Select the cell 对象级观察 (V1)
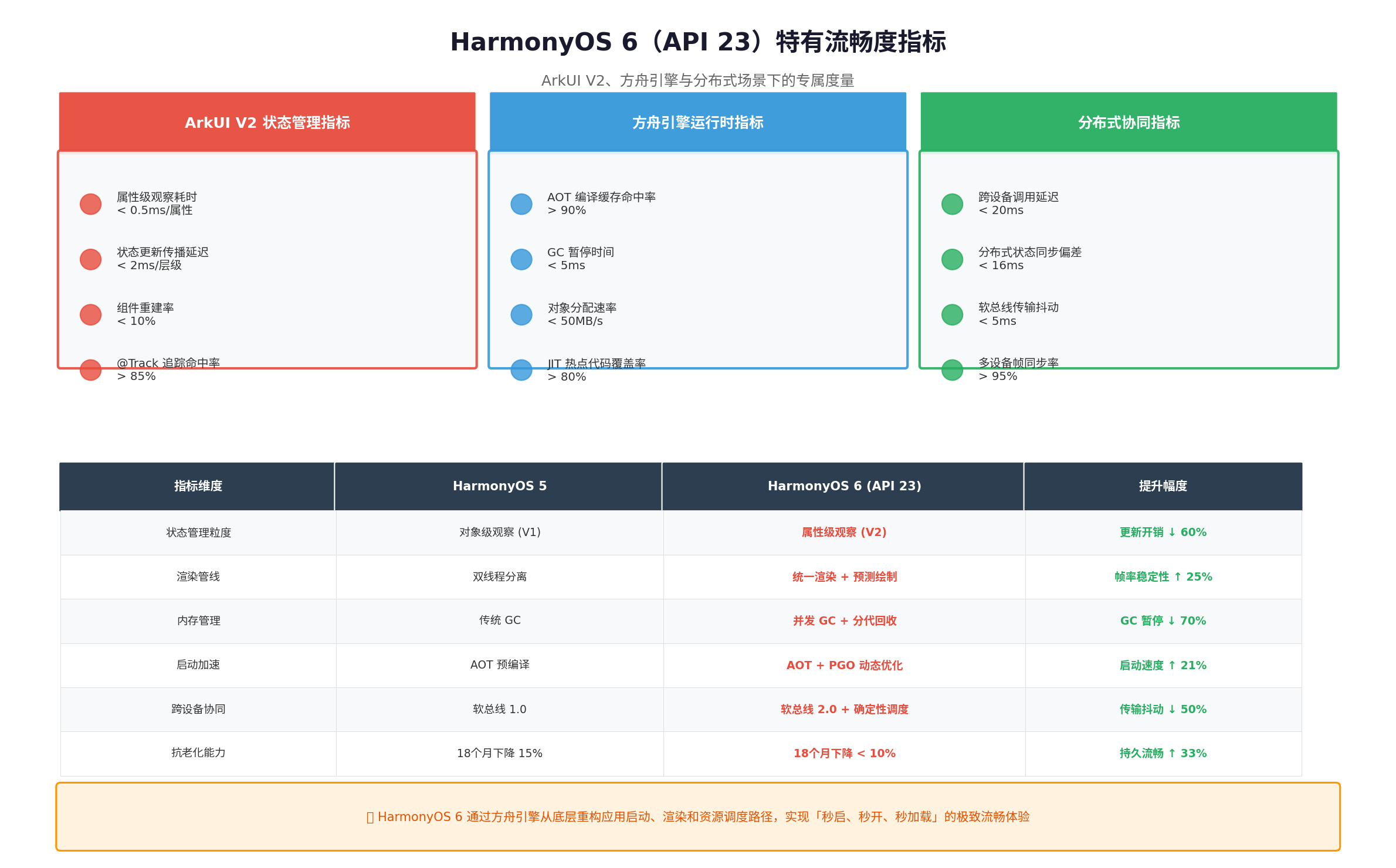Image resolution: width=1396 pixels, height=868 pixels. (x=500, y=533)
